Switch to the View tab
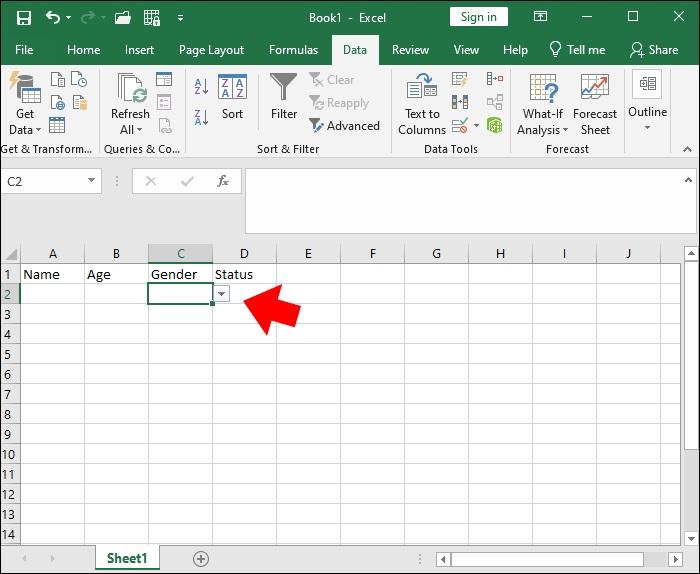This screenshot has width=700, height=574. [466, 50]
